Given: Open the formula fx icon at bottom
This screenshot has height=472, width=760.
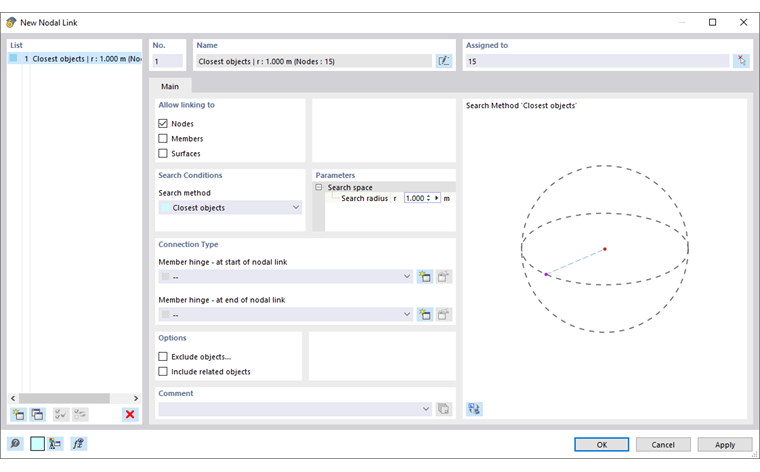Looking at the screenshot, I should (x=79, y=443).
